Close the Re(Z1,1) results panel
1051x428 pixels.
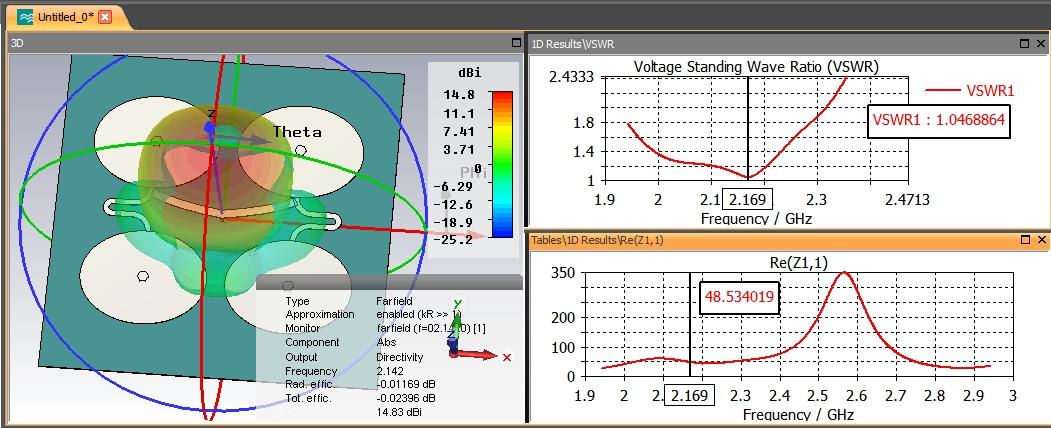click(x=1041, y=240)
